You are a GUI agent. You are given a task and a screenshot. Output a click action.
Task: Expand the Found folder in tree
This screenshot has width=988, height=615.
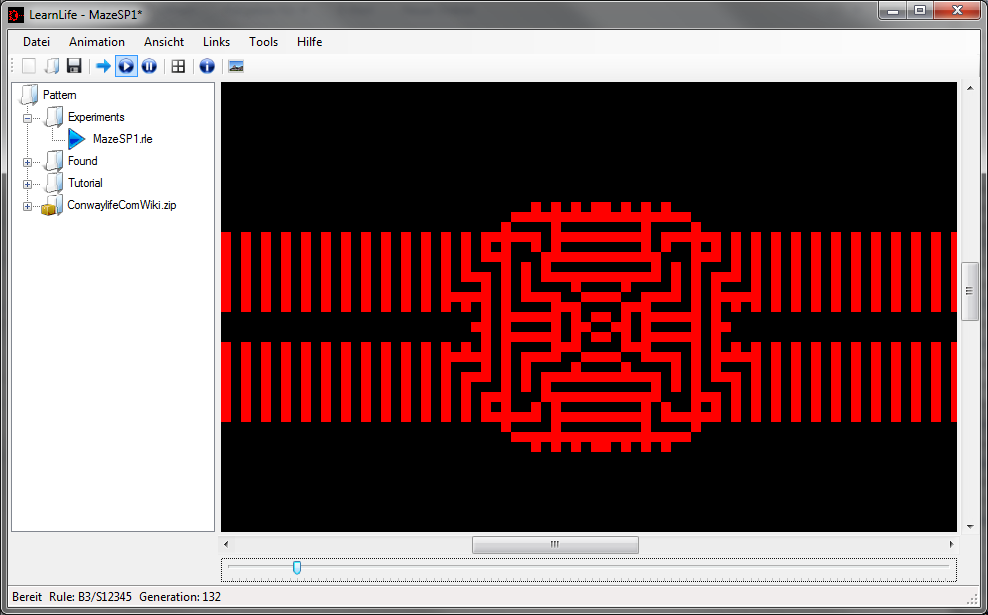coord(28,162)
